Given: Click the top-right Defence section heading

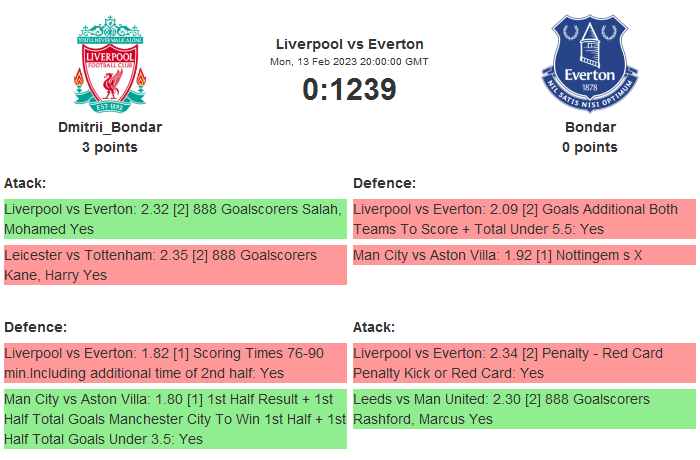Looking at the screenshot, I should tap(385, 183).
